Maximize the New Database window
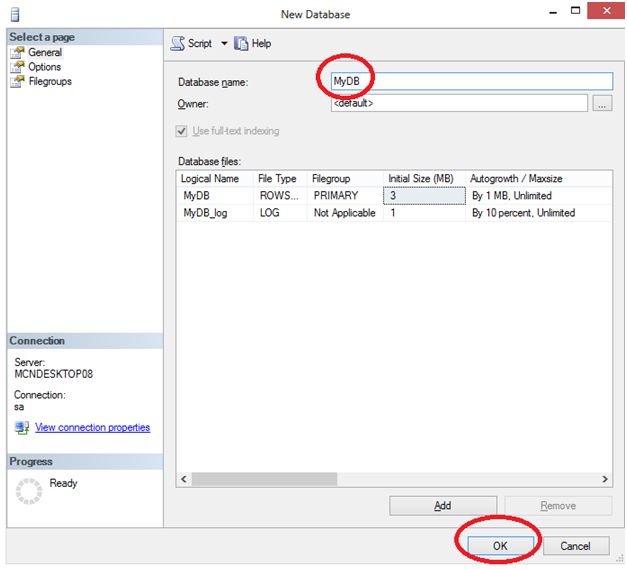The height and width of the screenshot is (569, 627). click(x=575, y=11)
